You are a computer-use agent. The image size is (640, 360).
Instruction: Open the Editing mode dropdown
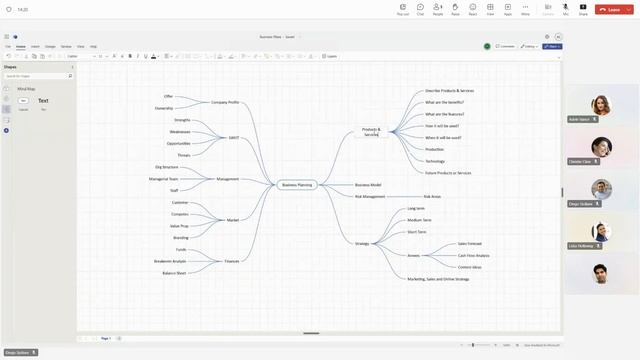click(529, 47)
